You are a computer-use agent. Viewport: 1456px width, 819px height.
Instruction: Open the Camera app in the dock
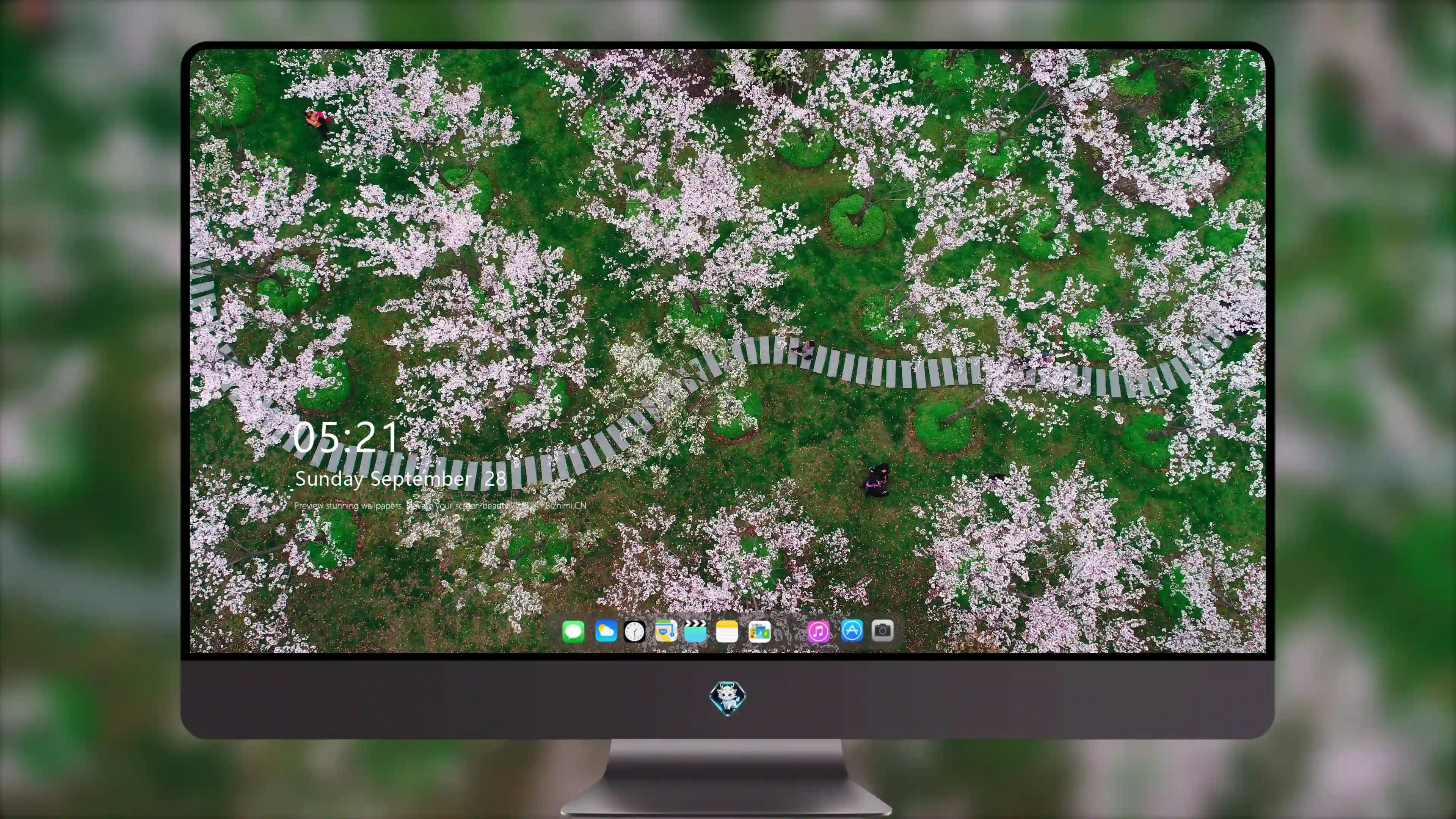(x=882, y=631)
